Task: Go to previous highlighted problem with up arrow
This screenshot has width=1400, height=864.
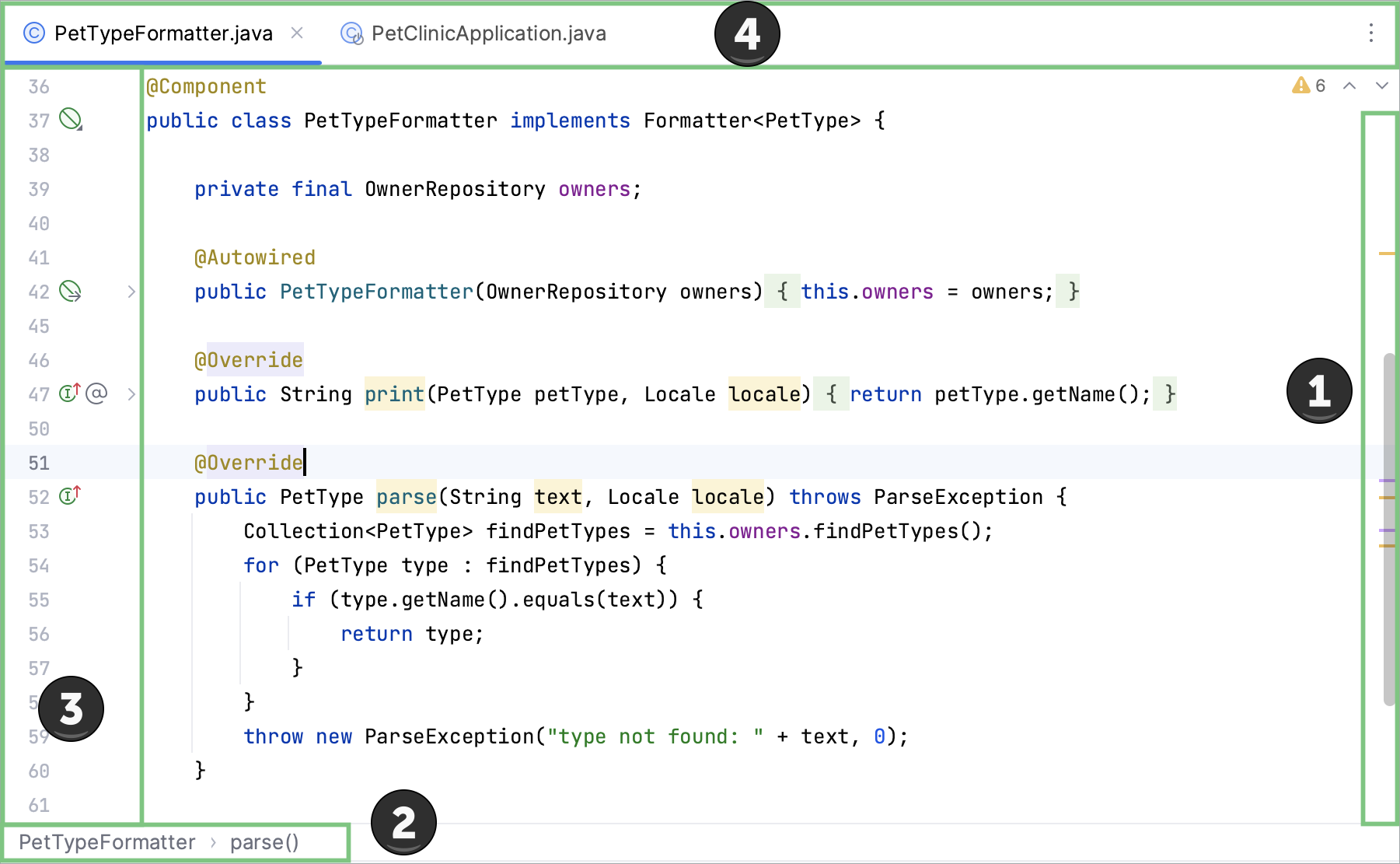Action: (x=1349, y=86)
